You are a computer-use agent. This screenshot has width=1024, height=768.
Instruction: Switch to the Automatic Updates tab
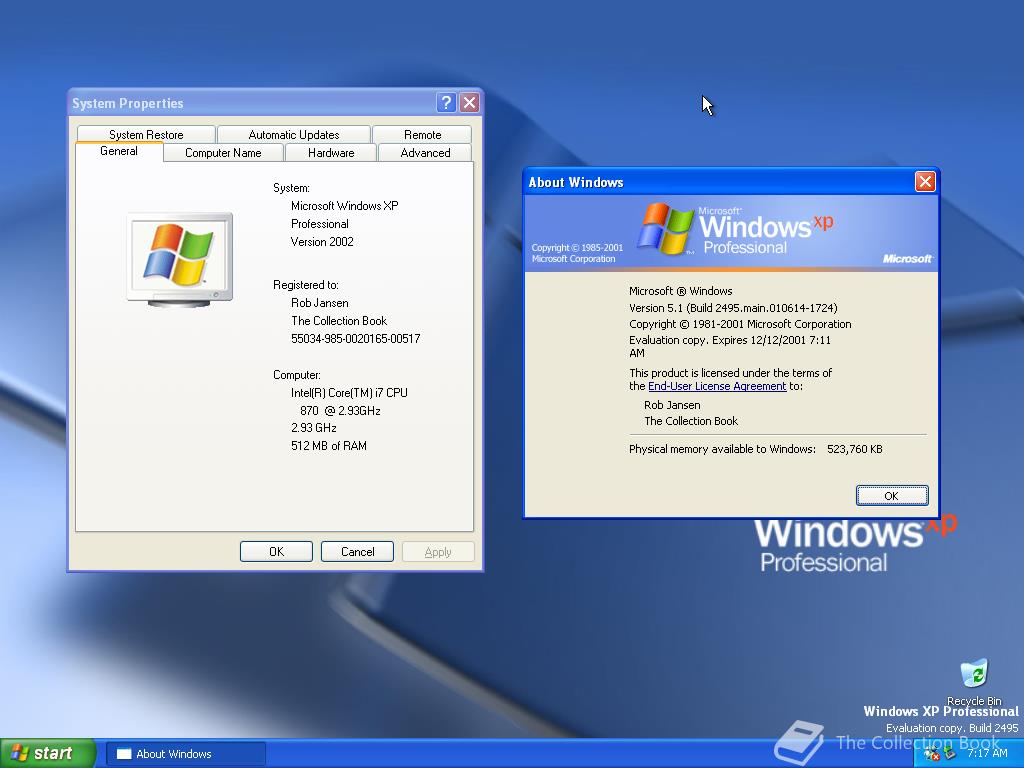tap(294, 135)
